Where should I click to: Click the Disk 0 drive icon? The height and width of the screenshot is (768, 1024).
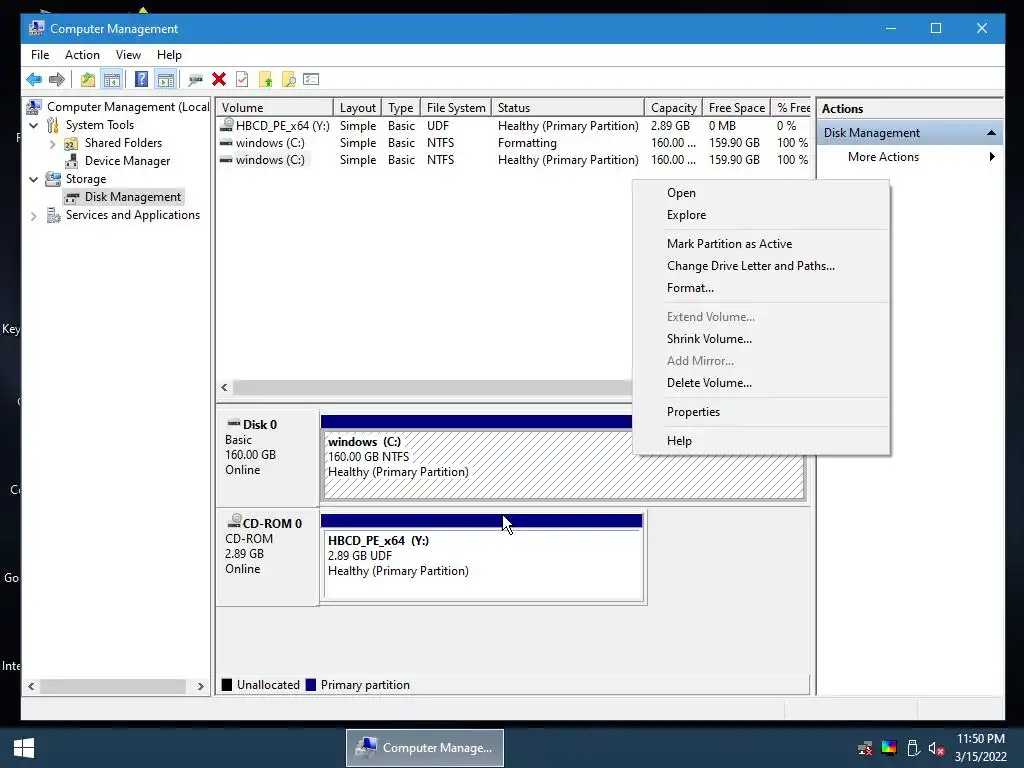(x=234, y=424)
